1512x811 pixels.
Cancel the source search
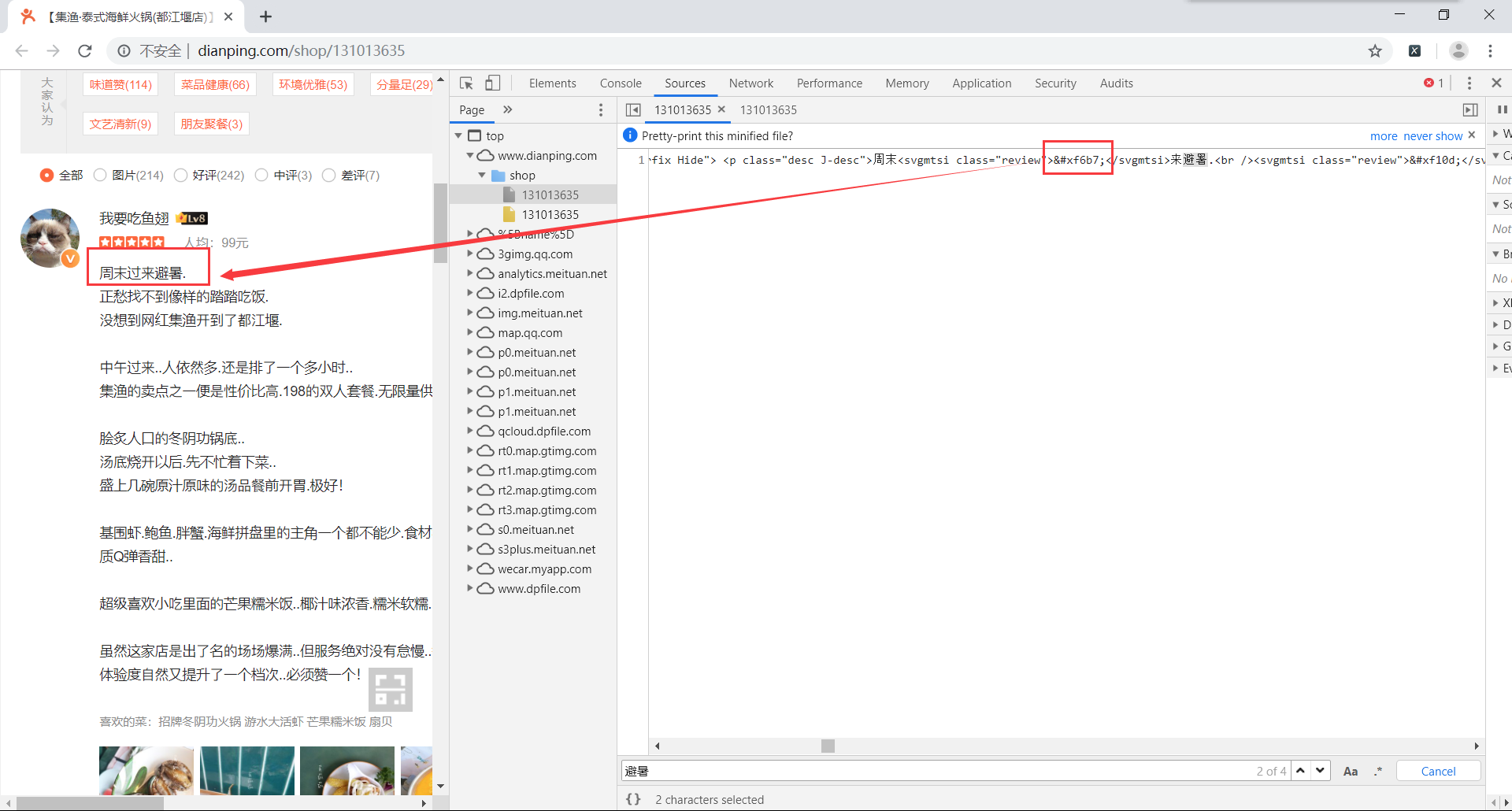click(1438, 771)
